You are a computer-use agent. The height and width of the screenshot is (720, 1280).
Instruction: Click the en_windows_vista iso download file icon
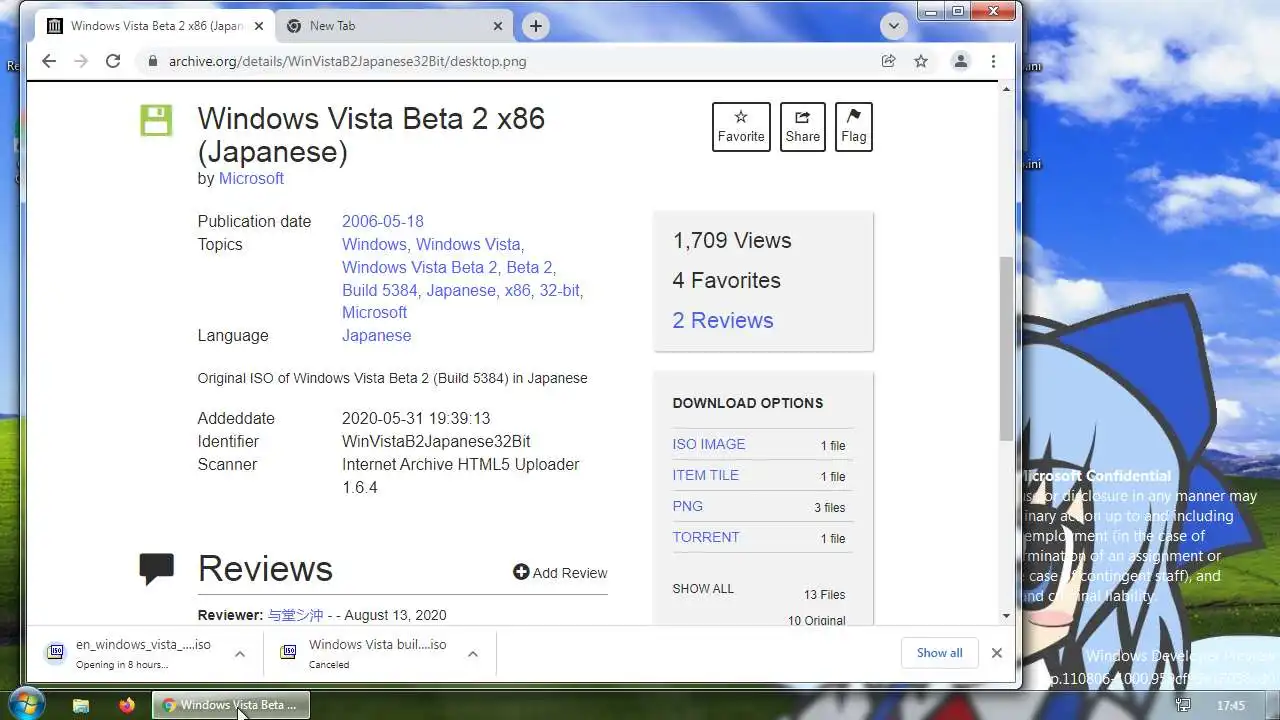coord(56,653)
